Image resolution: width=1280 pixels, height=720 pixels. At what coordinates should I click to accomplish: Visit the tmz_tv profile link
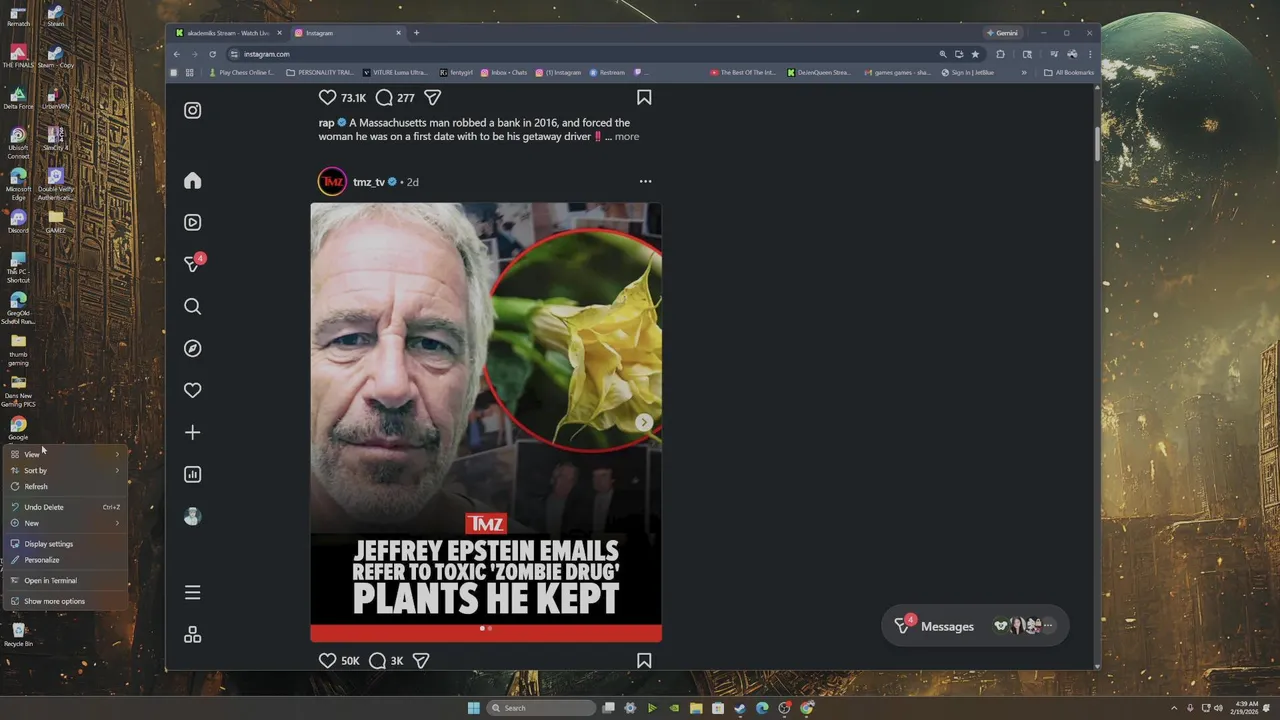(x=369, y=182)
